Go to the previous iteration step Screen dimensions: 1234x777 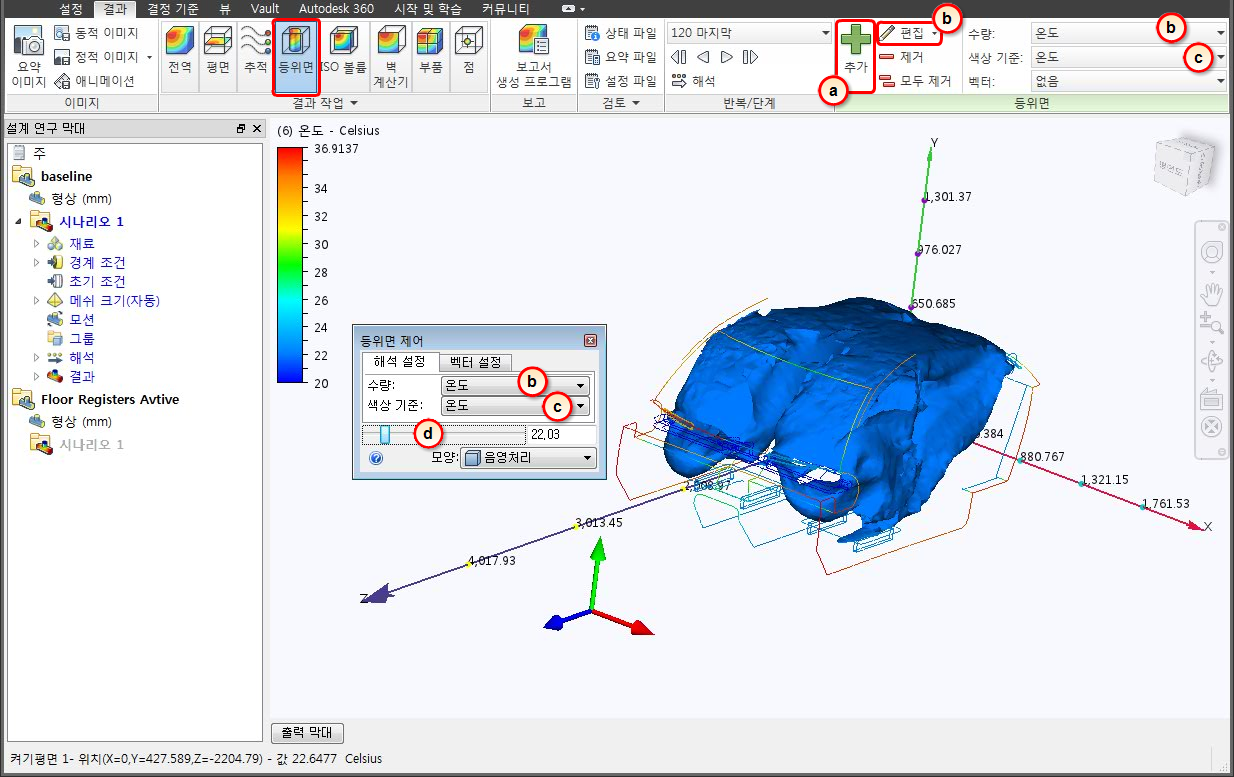(x=703, y=57)
